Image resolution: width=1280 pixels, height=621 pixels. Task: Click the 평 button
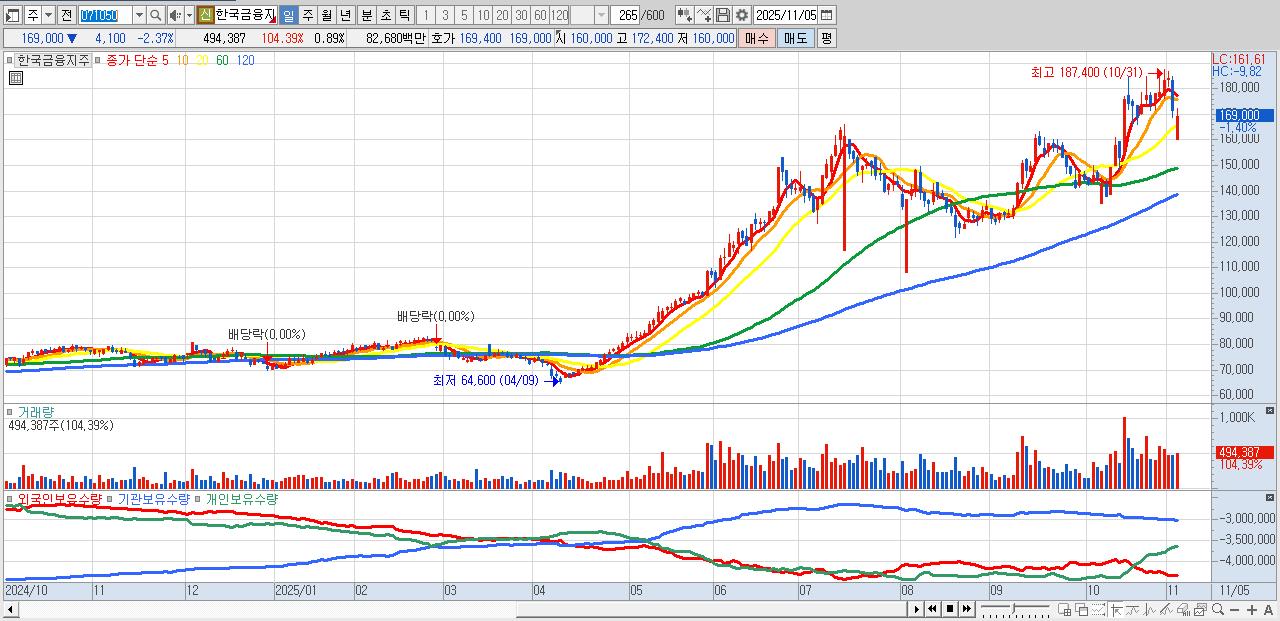coord(825,38)
